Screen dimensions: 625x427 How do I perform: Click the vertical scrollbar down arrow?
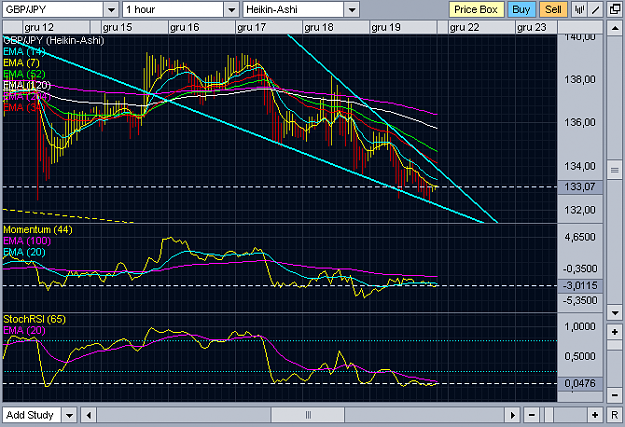click(615, 313)
